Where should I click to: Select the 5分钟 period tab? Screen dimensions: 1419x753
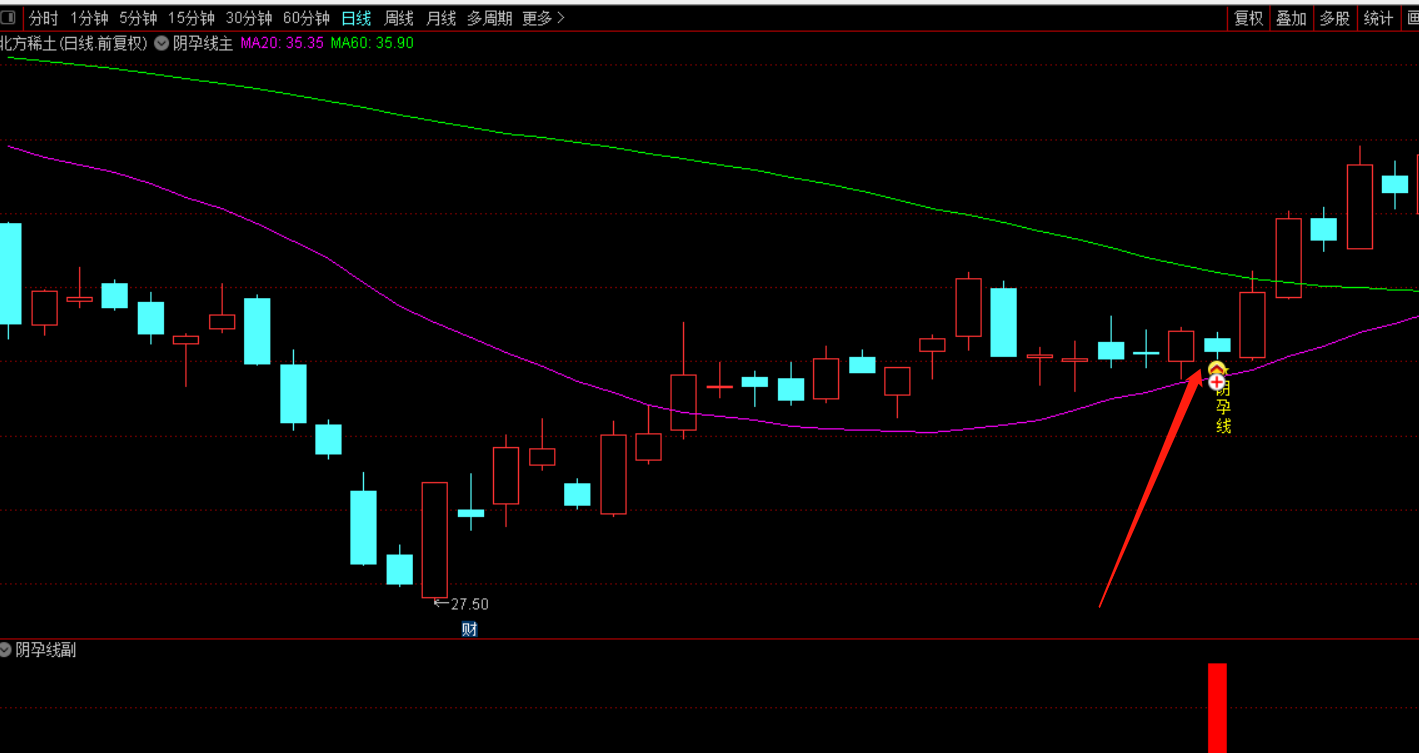pos(138,18)
